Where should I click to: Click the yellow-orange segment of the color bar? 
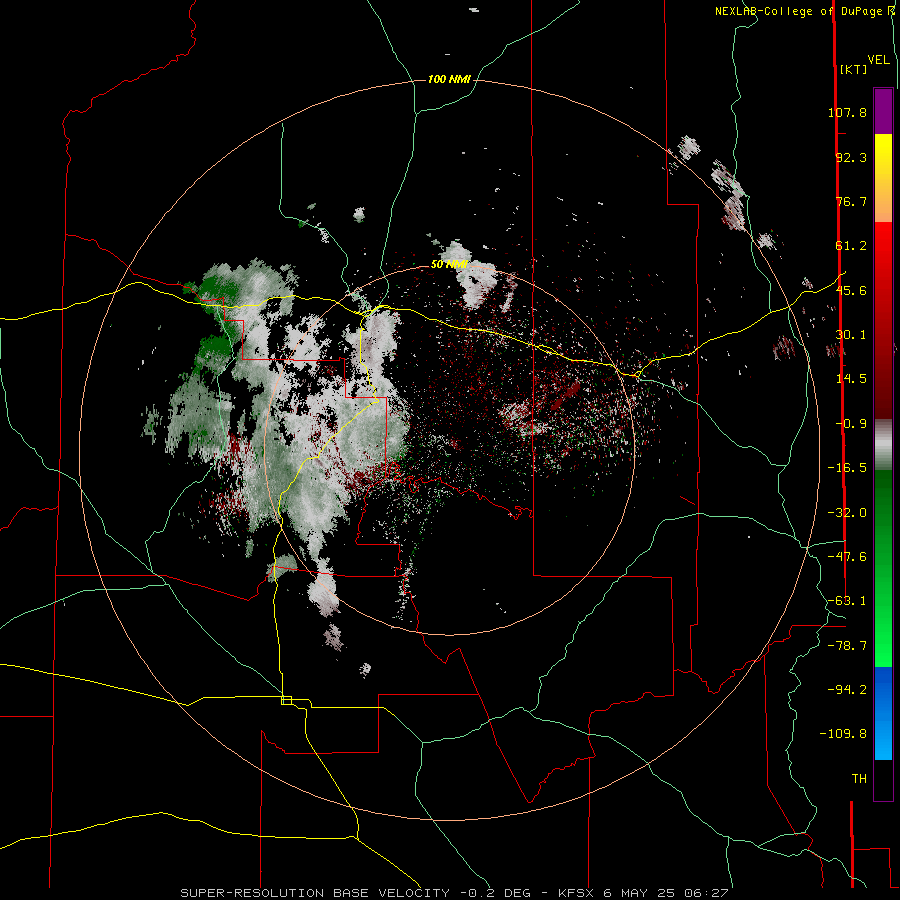coord(883,178)
